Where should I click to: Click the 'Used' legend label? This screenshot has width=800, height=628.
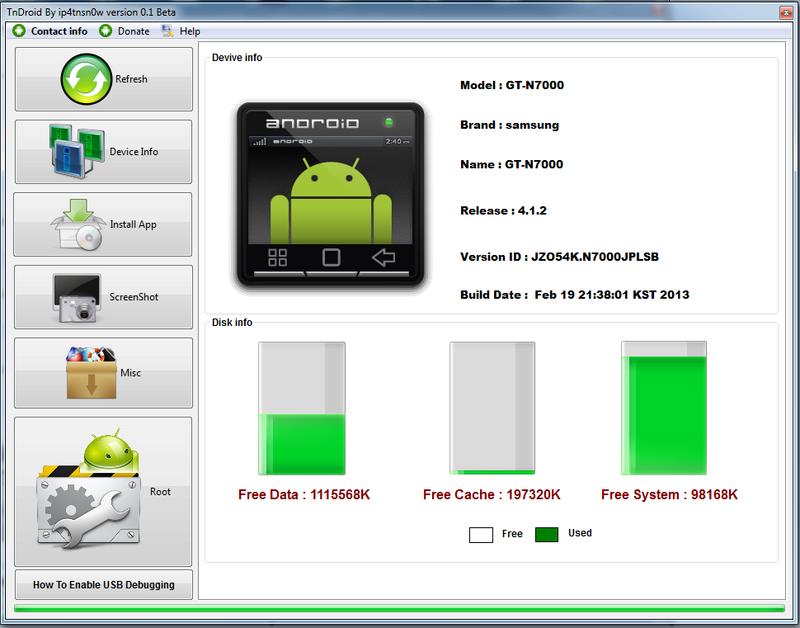point(580,533)
